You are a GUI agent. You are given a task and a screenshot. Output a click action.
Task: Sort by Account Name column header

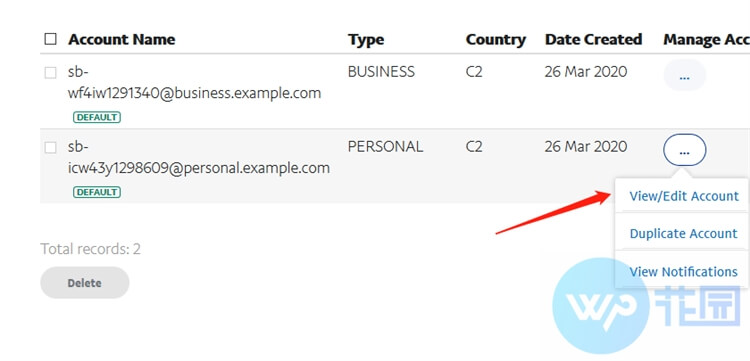pyautogui.click(x=121, y=39)
